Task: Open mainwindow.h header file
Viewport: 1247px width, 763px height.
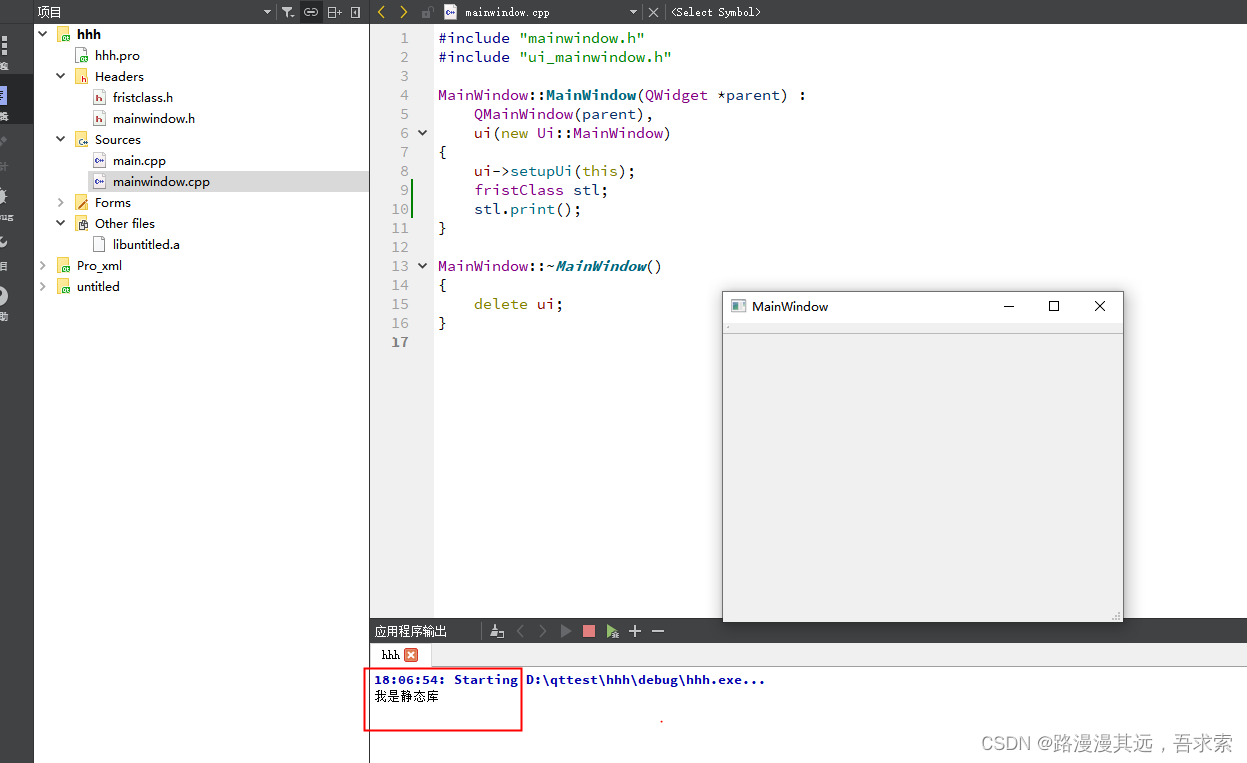Action: [153, 118]
